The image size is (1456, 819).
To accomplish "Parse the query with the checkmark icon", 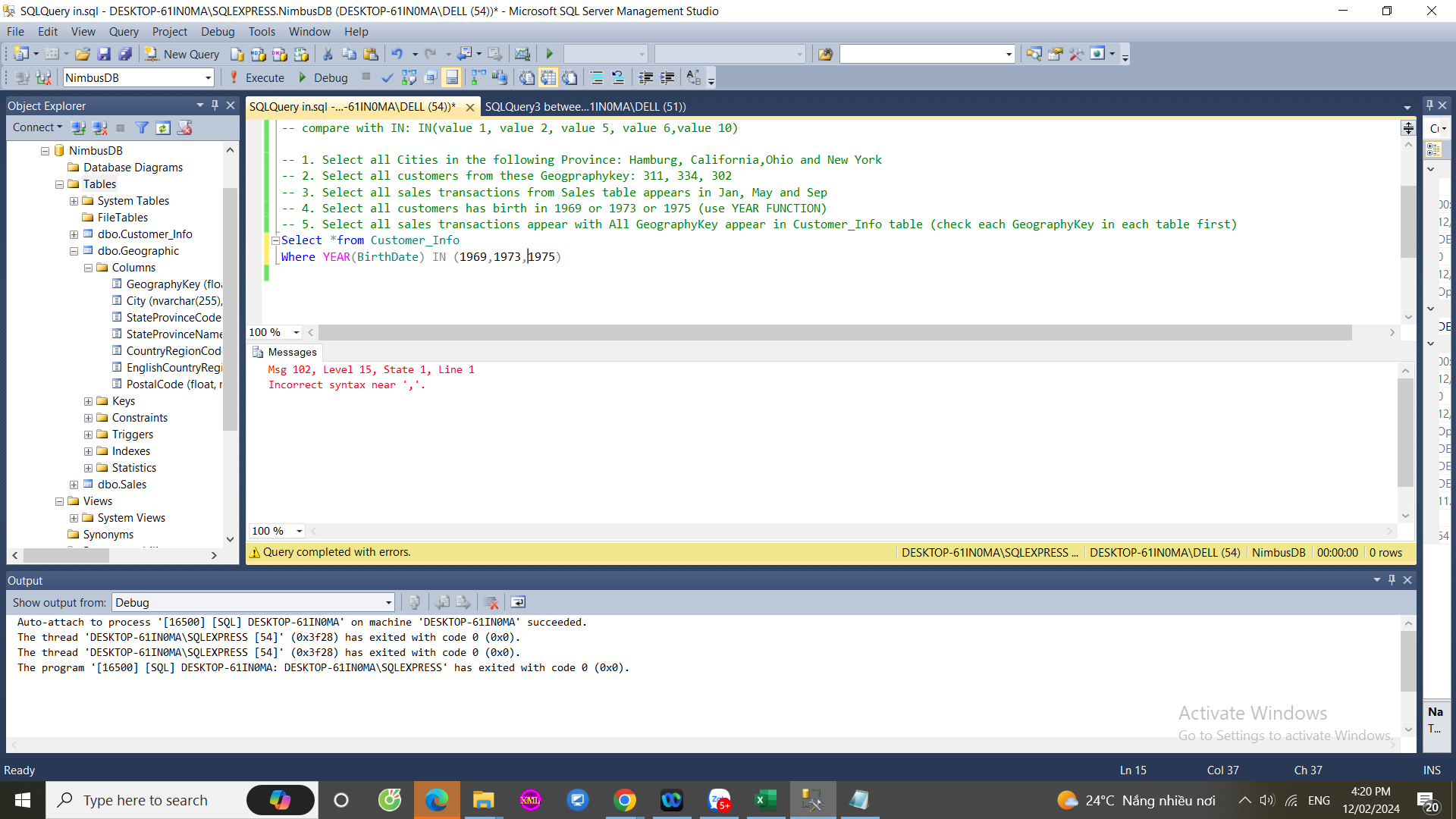I will tap(388, 77).
